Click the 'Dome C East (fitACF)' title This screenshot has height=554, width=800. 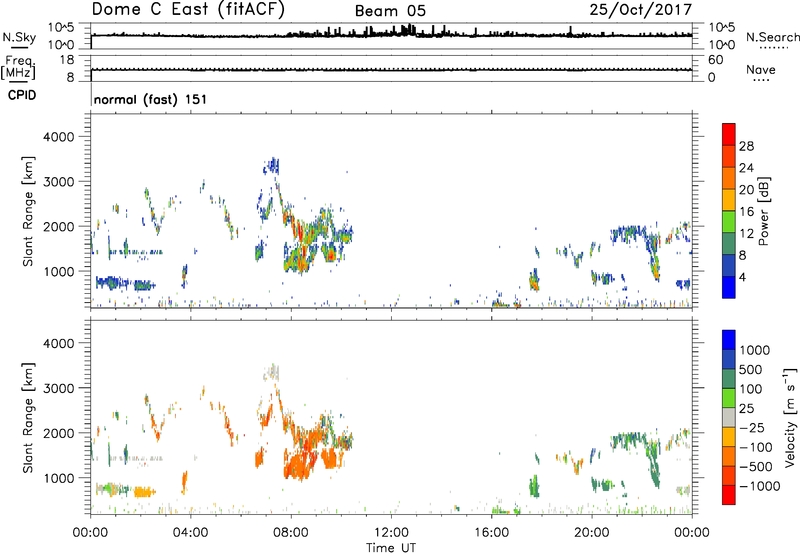[188, 10]
